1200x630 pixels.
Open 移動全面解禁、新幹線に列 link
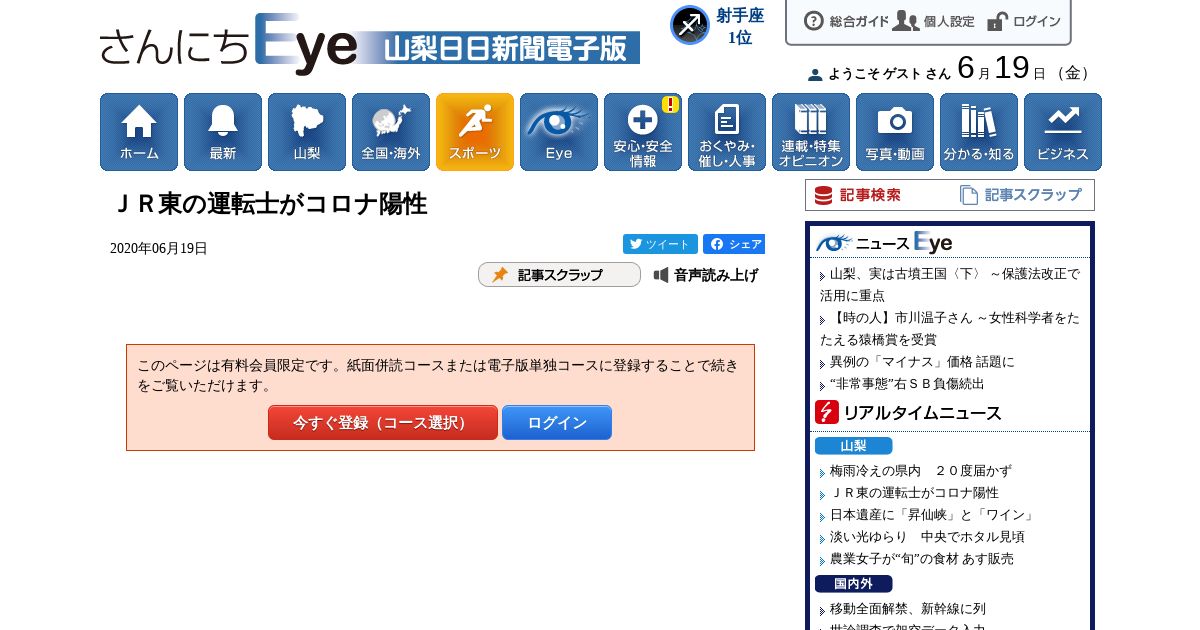[908, 609]
